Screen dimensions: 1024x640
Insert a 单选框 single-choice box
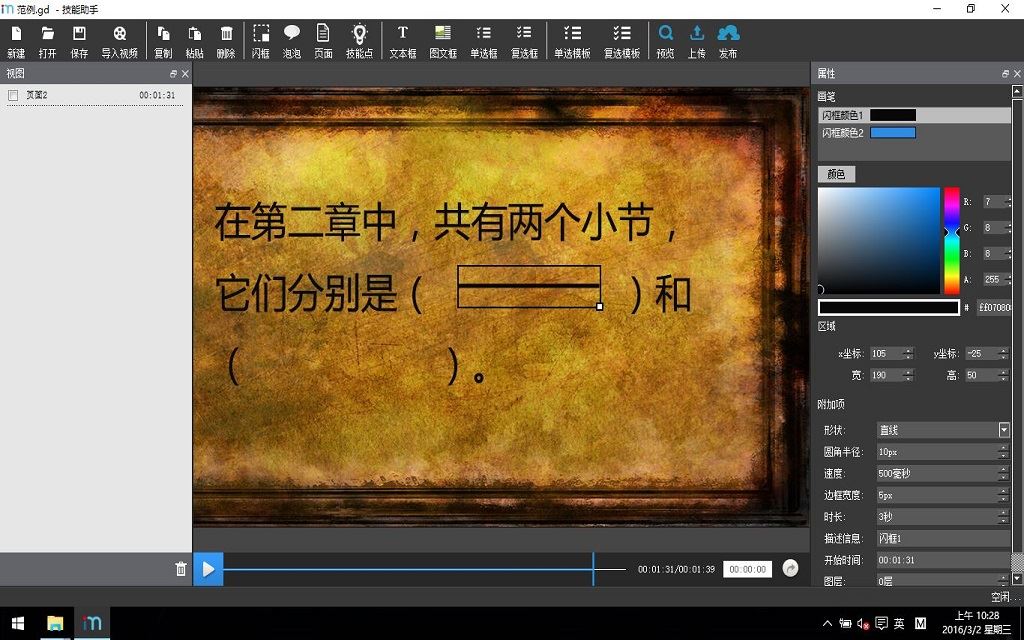[484, 41]
